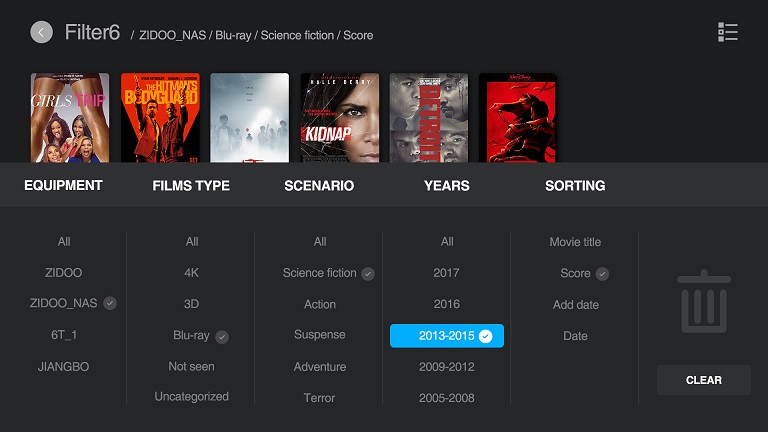Filter by Adventure scenario
The height and width of the screenshot is (432, 768).
click(x=320, y=367)
